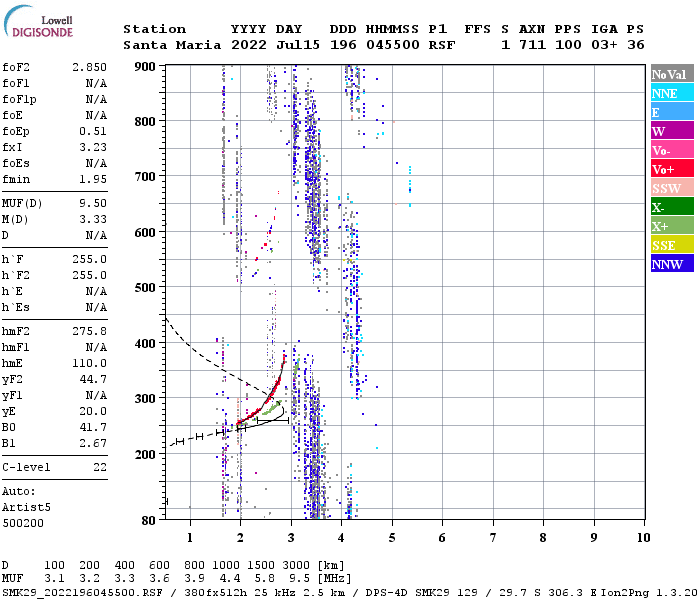Viewport: 700px width, 600px height.
Task: Click the 500200 version number
Action: (23, 524)
